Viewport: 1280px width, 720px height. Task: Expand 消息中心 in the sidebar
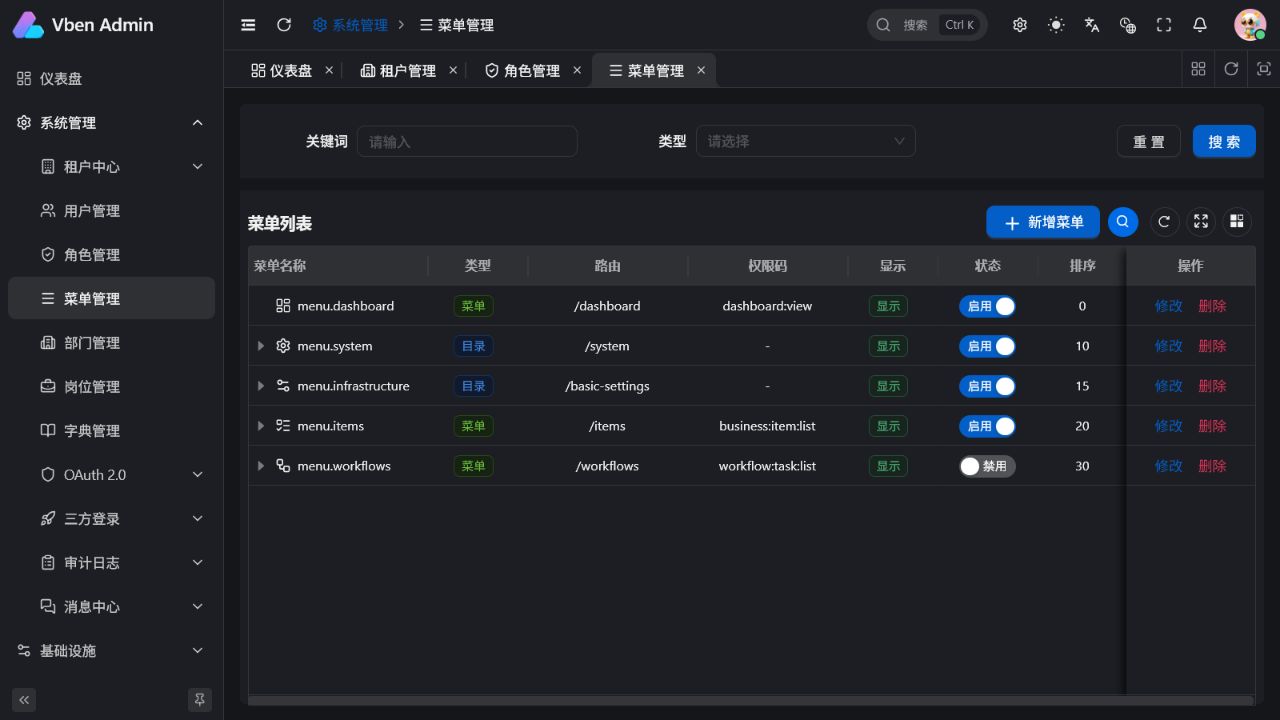111,607
